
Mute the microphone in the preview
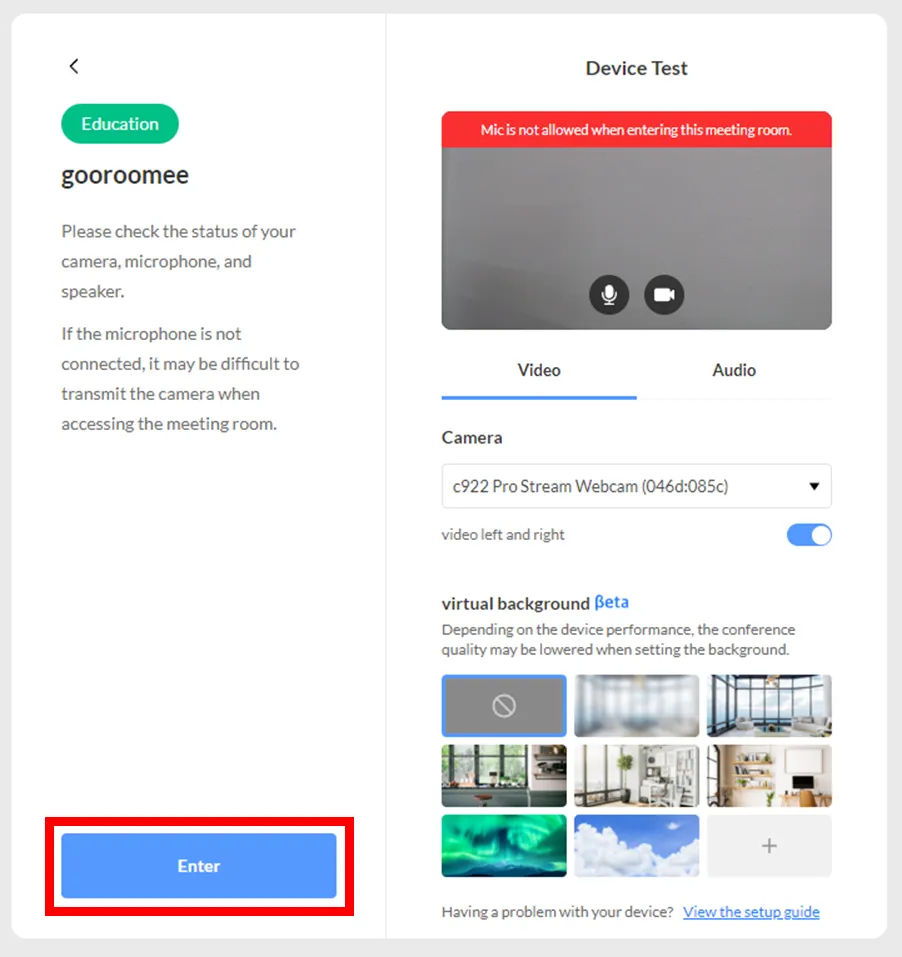tap(608, 295)
